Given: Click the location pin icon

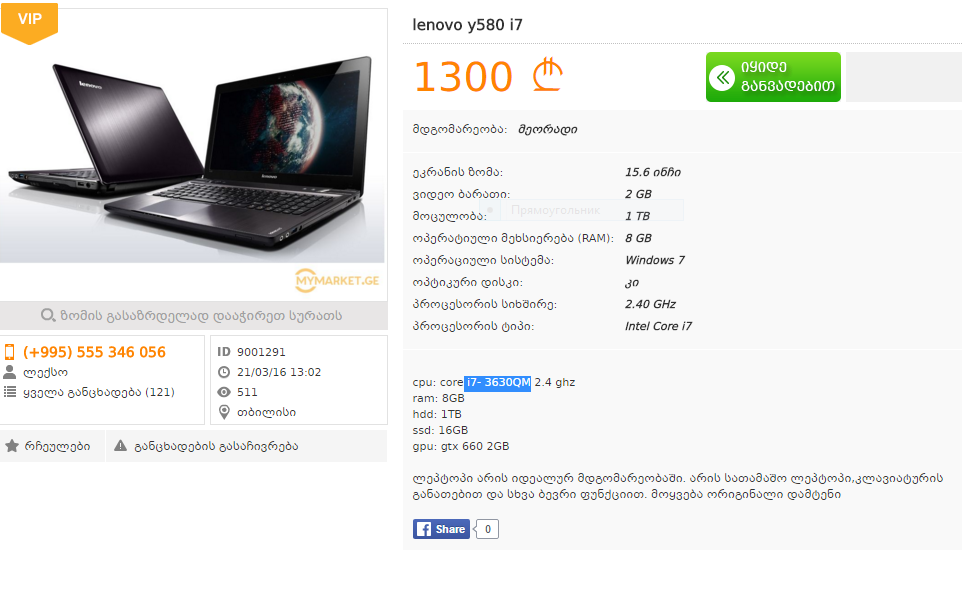Looking at the screenshot, I should pos(224,412).
